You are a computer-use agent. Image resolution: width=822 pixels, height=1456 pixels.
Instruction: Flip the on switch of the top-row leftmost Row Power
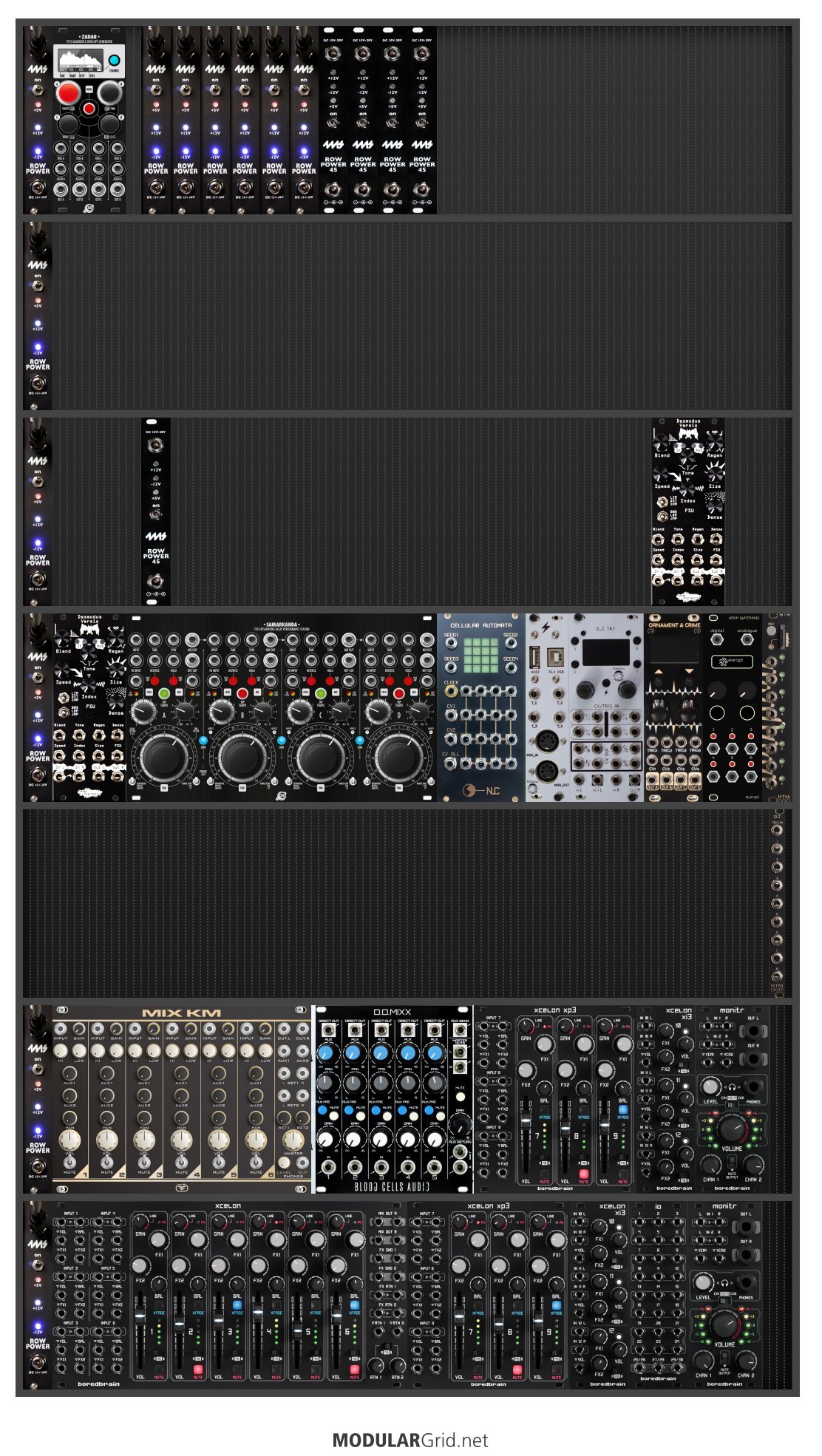pyautogui.click(x=37, y=89)
